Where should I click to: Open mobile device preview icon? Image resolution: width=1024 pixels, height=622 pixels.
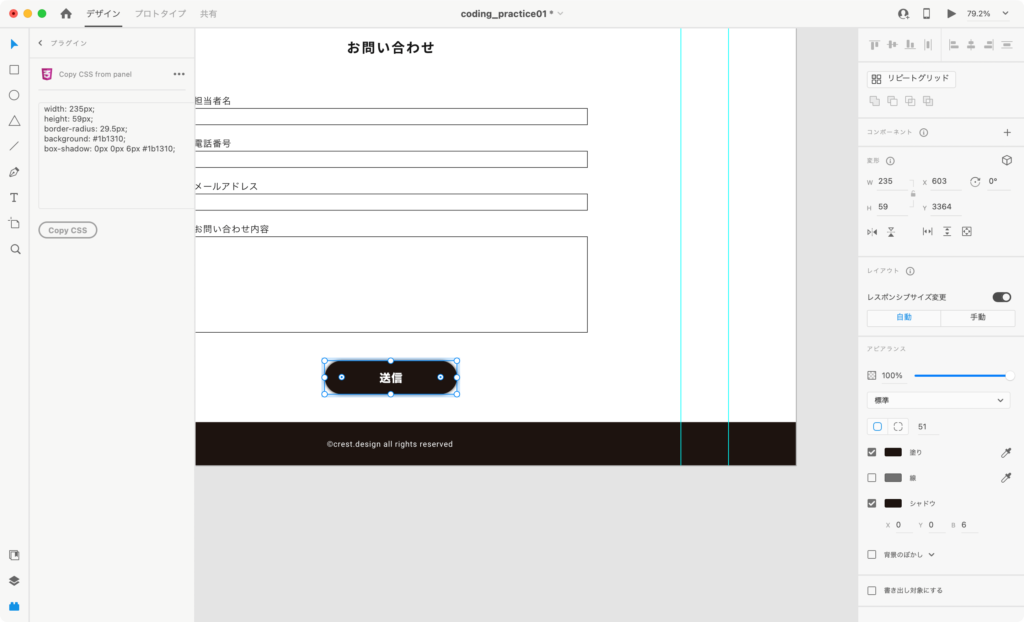point(927,13)
